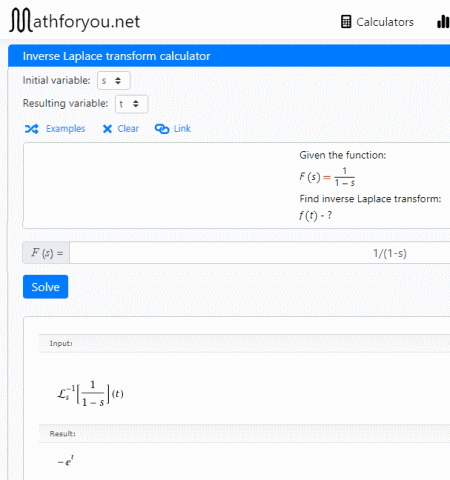Clear the input via Clear link
The image size is (450, 480).
point(128,129)
